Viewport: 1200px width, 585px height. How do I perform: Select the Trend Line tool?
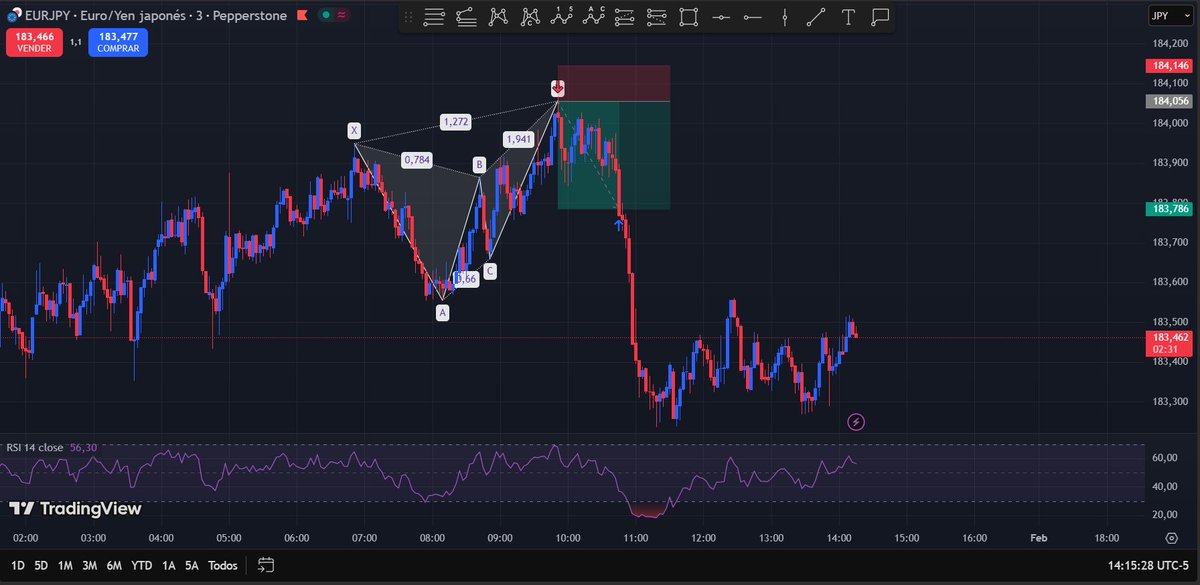pyautogui.click(x=816, y=17)
